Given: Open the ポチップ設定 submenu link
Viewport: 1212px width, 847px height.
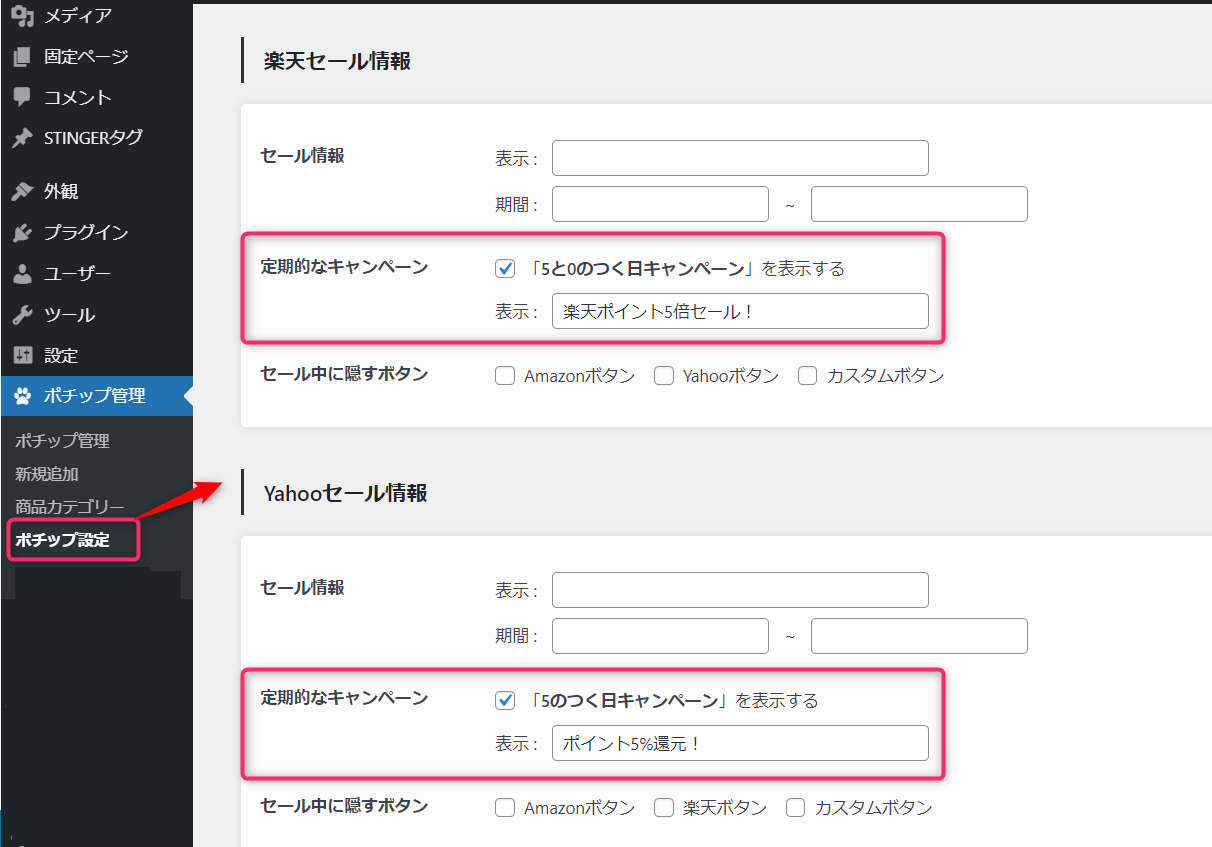Looking at the screenshot, I should [x=62, y=540].
